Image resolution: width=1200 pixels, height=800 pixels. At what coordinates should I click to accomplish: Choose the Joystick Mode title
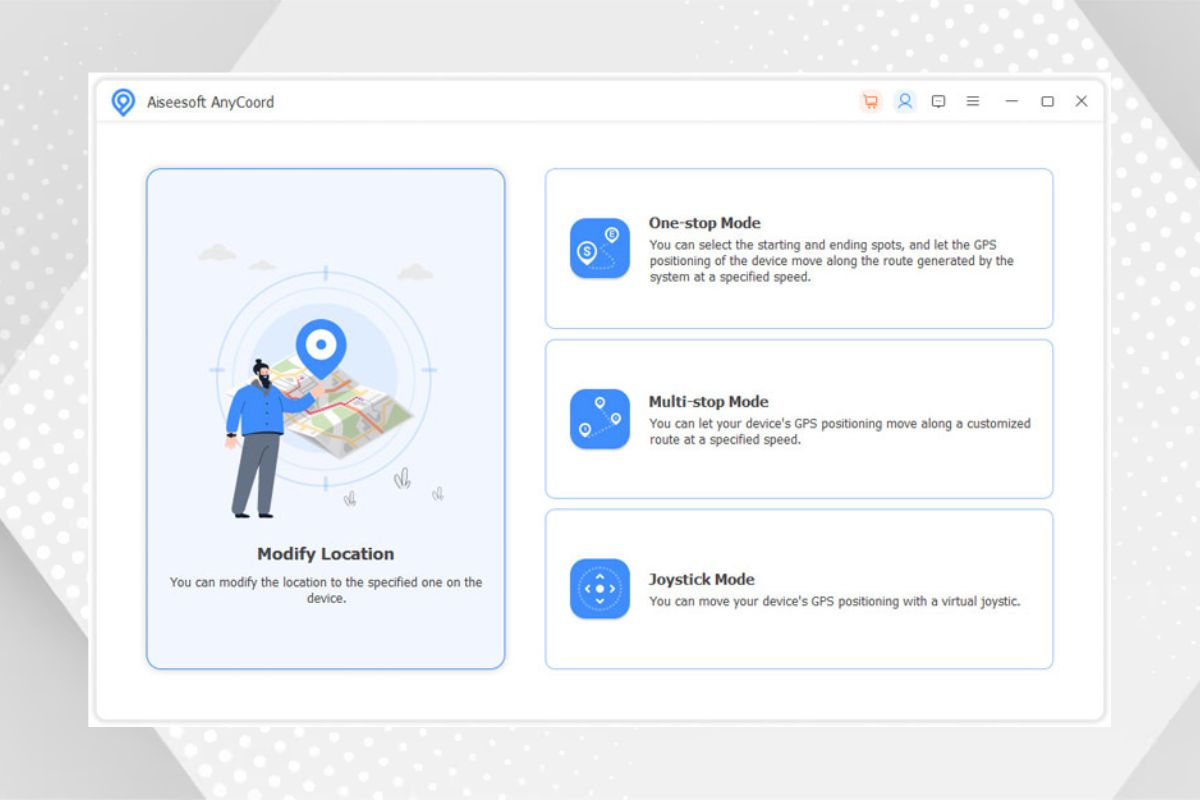(701, 579)
